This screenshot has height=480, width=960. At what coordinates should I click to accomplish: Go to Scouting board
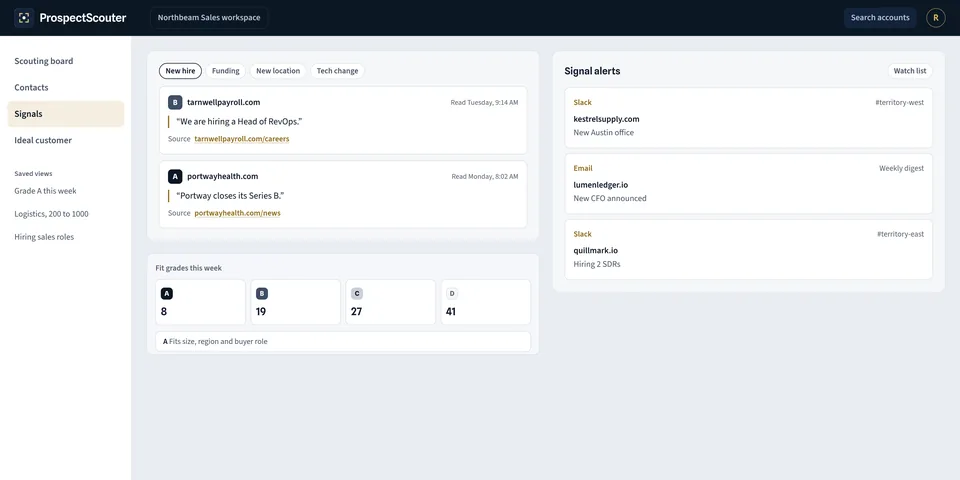click(66, 61)
